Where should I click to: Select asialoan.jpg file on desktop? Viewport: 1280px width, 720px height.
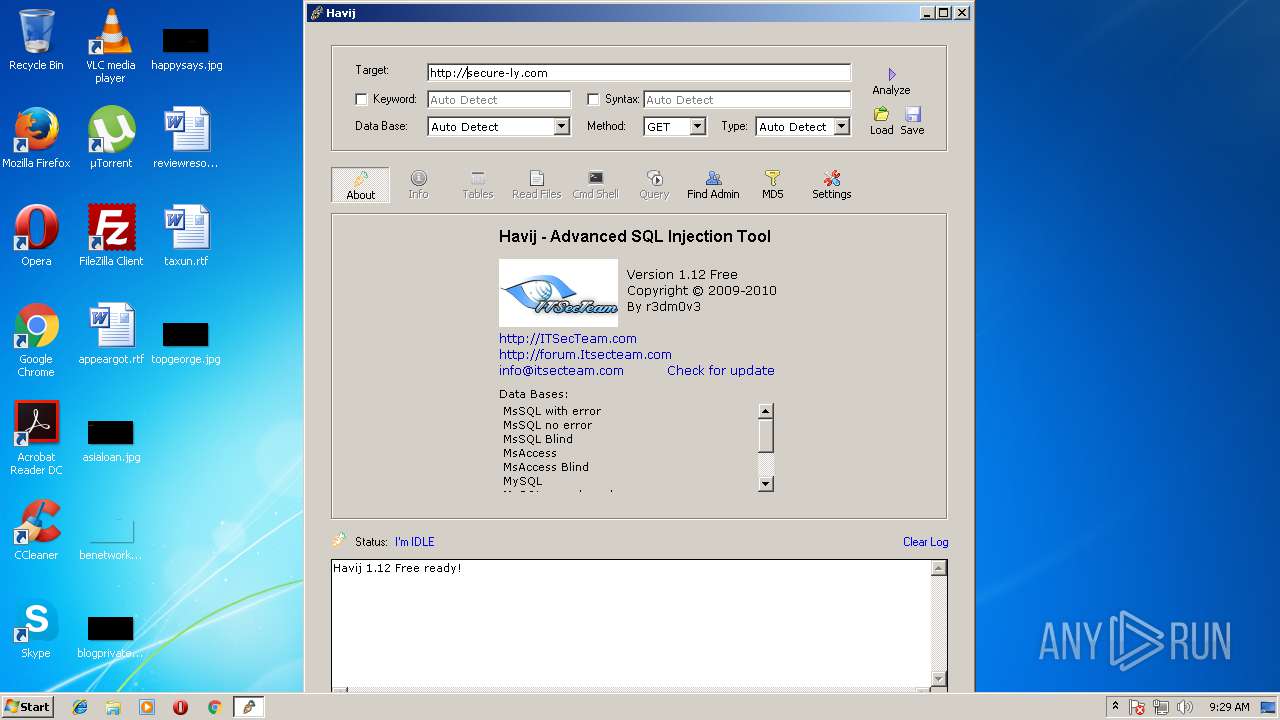[110, 440]
